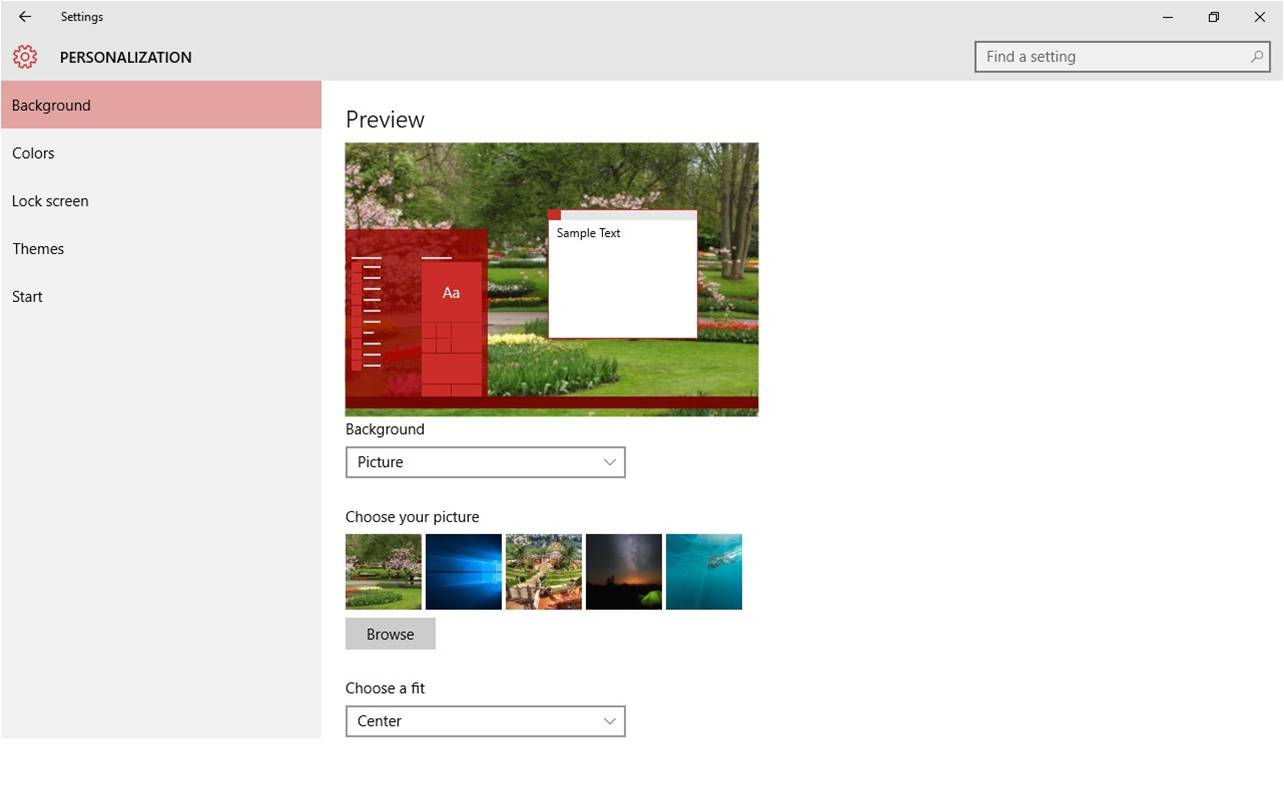1284x799 pixels.
Task: Click the back arrow in the title bar
Action: point(24,17)
